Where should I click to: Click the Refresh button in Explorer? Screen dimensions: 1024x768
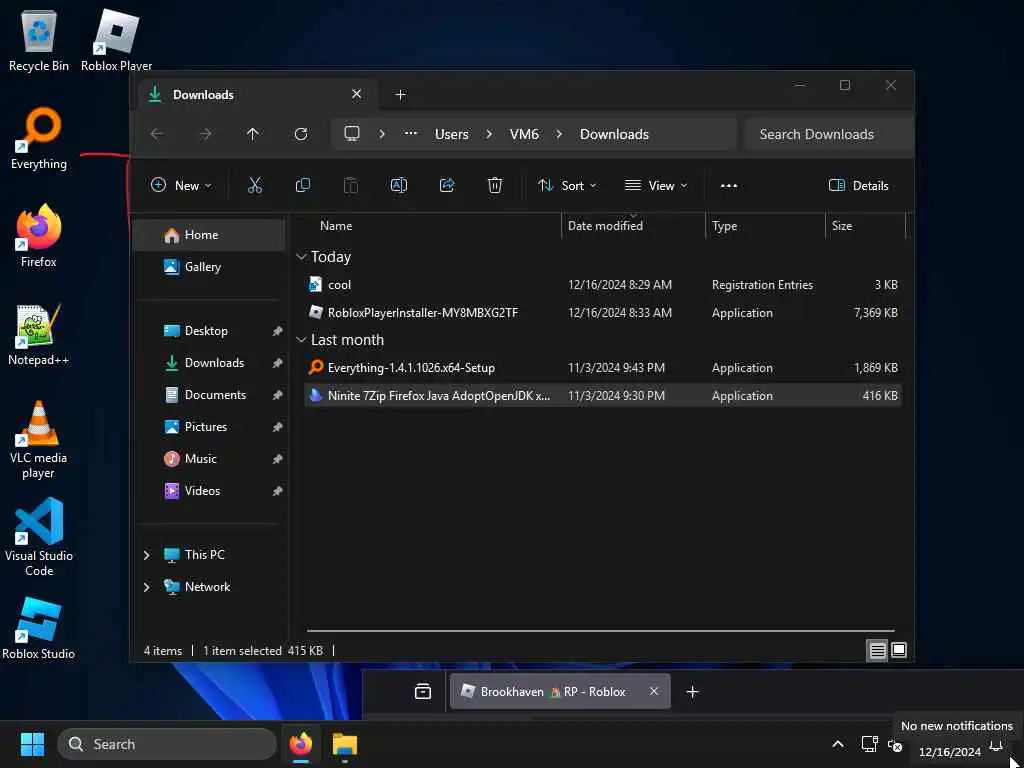[301, 134]
